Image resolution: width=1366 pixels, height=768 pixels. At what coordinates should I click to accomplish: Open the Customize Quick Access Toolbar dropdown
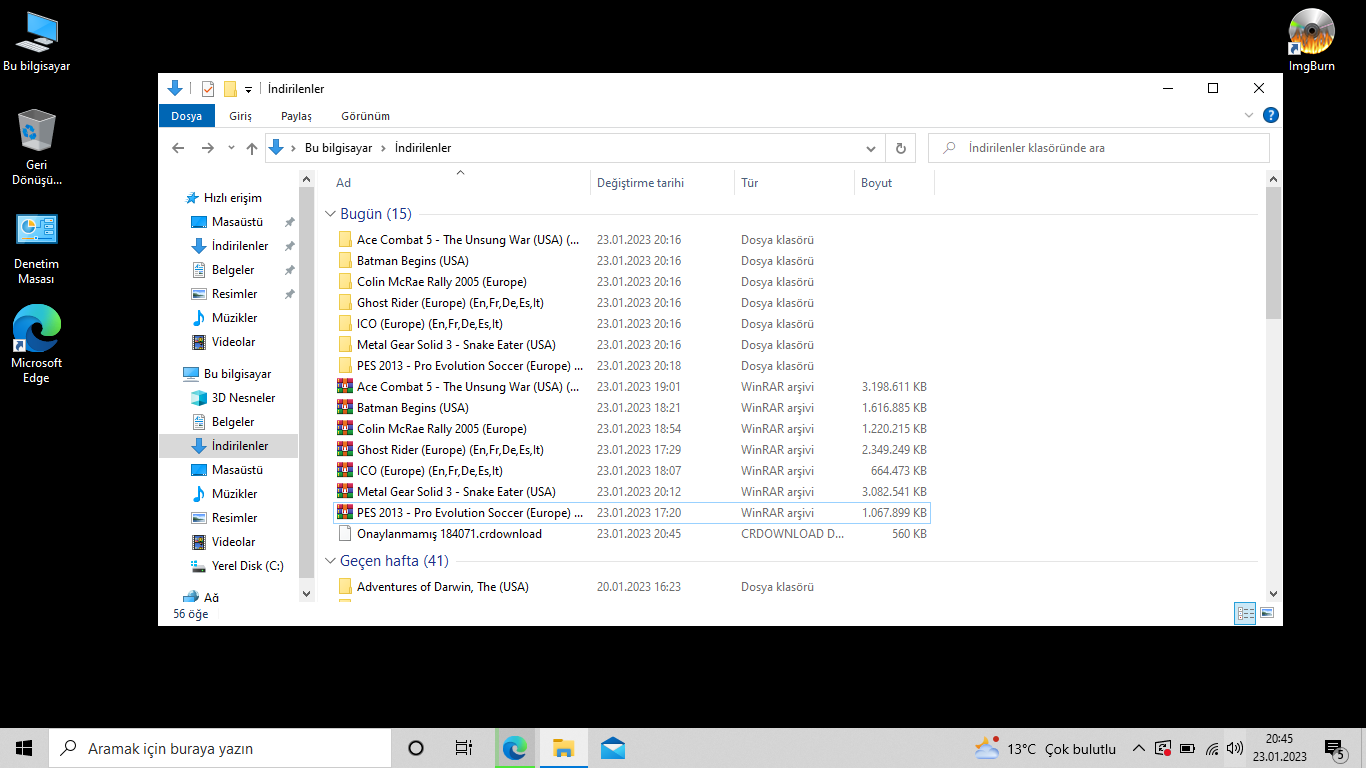pyautogui.click(x=248, y=89)
